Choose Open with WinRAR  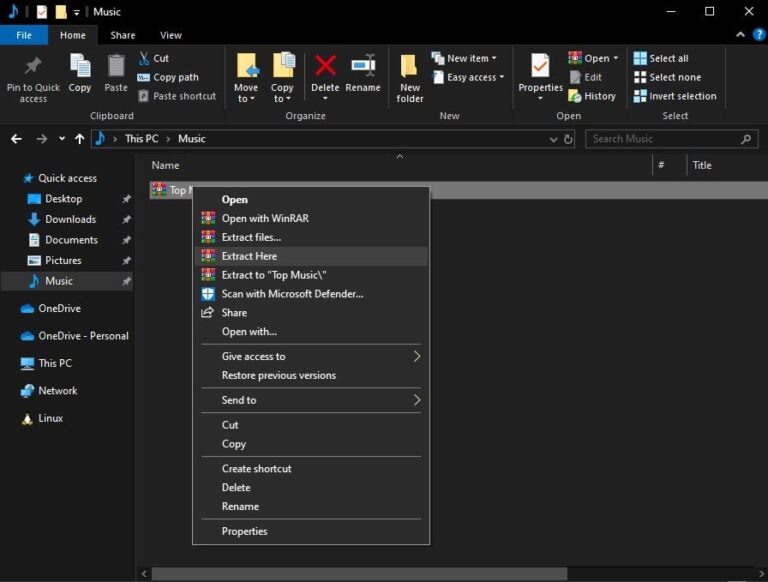(311, 218)
